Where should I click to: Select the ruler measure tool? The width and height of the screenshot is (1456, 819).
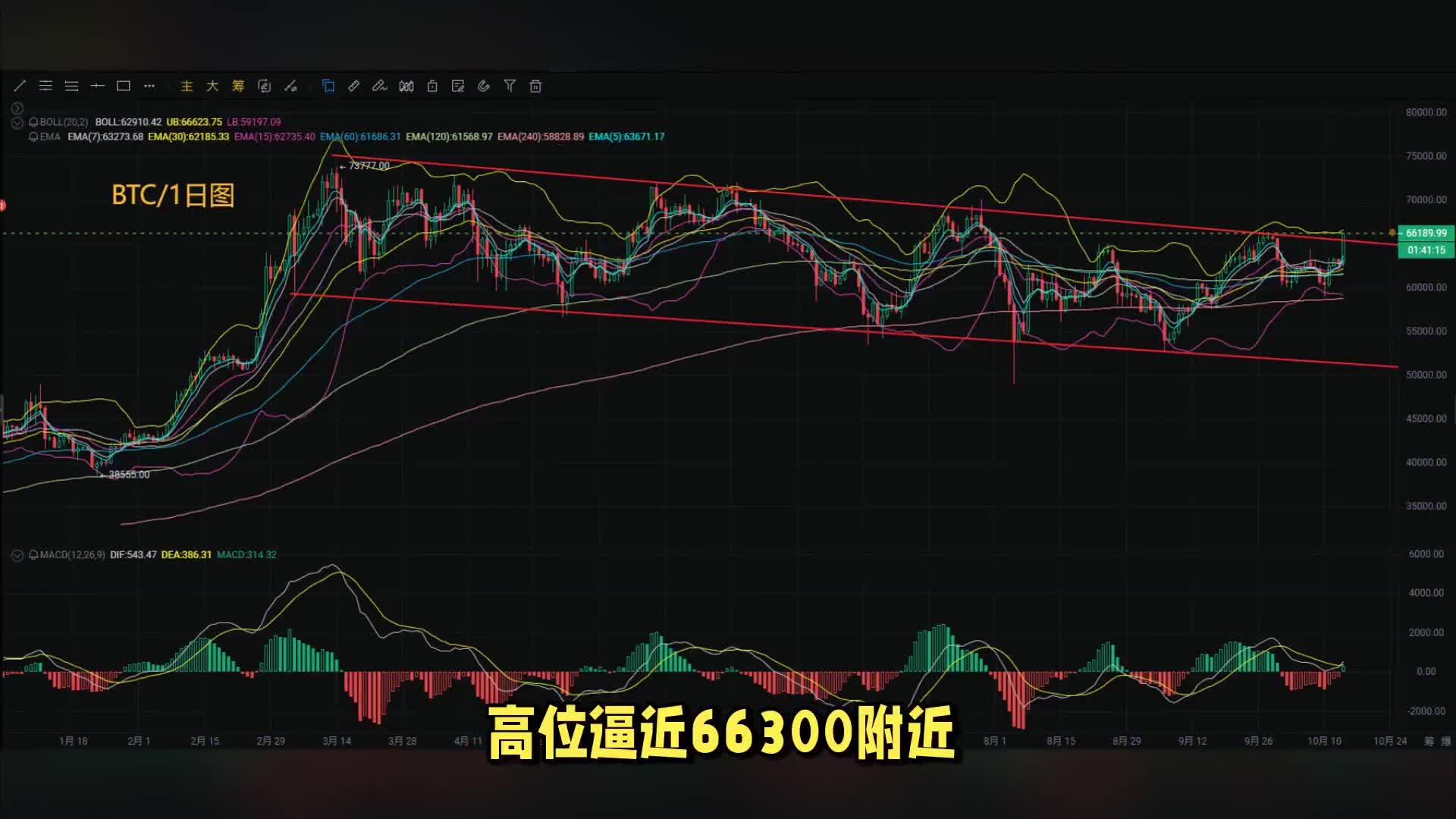pos(354,86)
